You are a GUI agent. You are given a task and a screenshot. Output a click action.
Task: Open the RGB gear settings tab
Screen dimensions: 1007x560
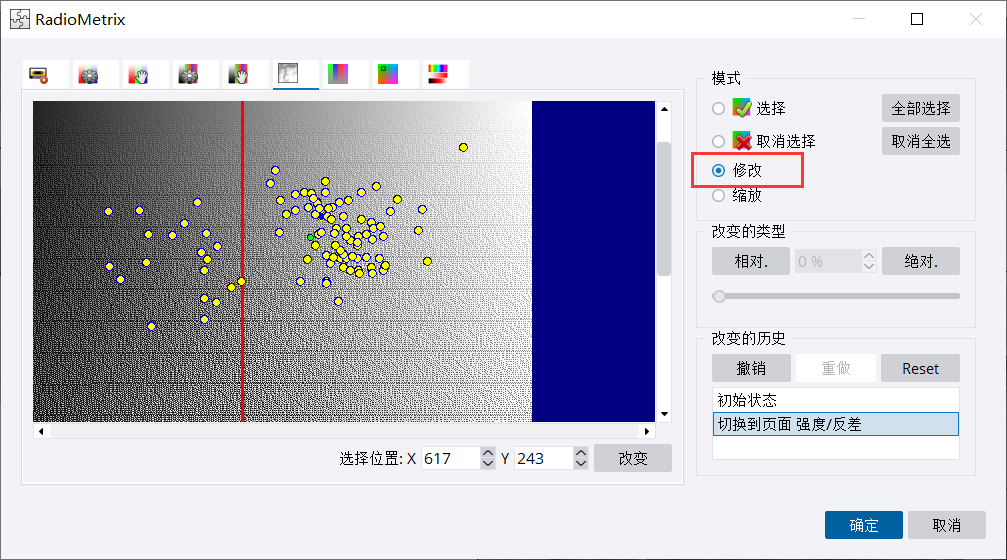(89, 74)
